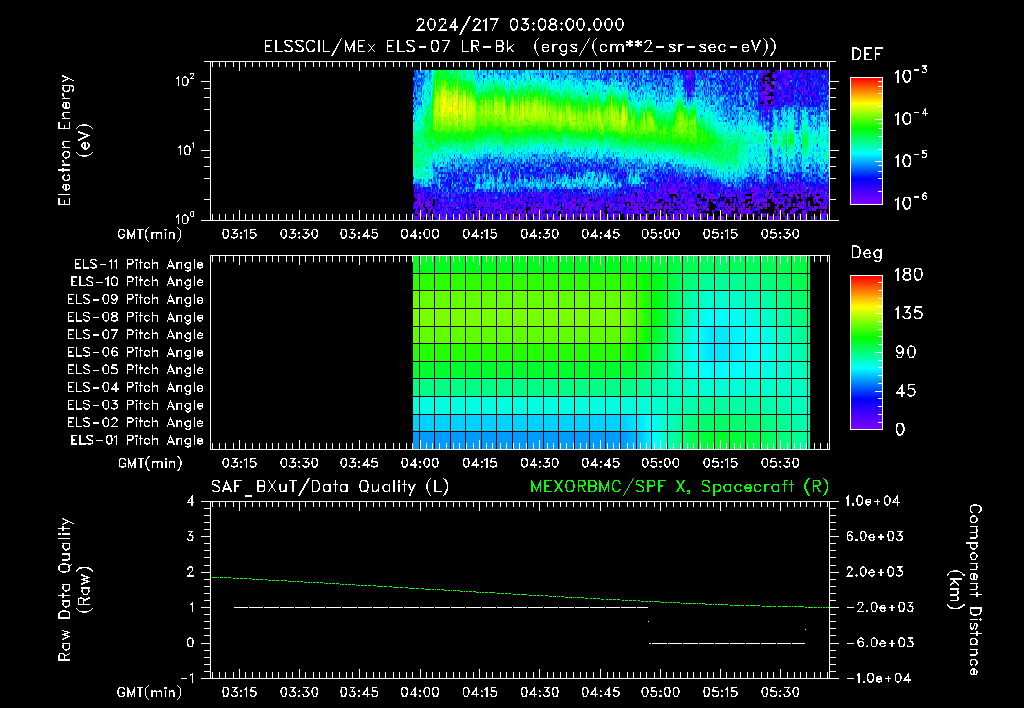Click the Component Distance (km) axis label
This screenshot has width=1024, height=708.
click(965, 589)
